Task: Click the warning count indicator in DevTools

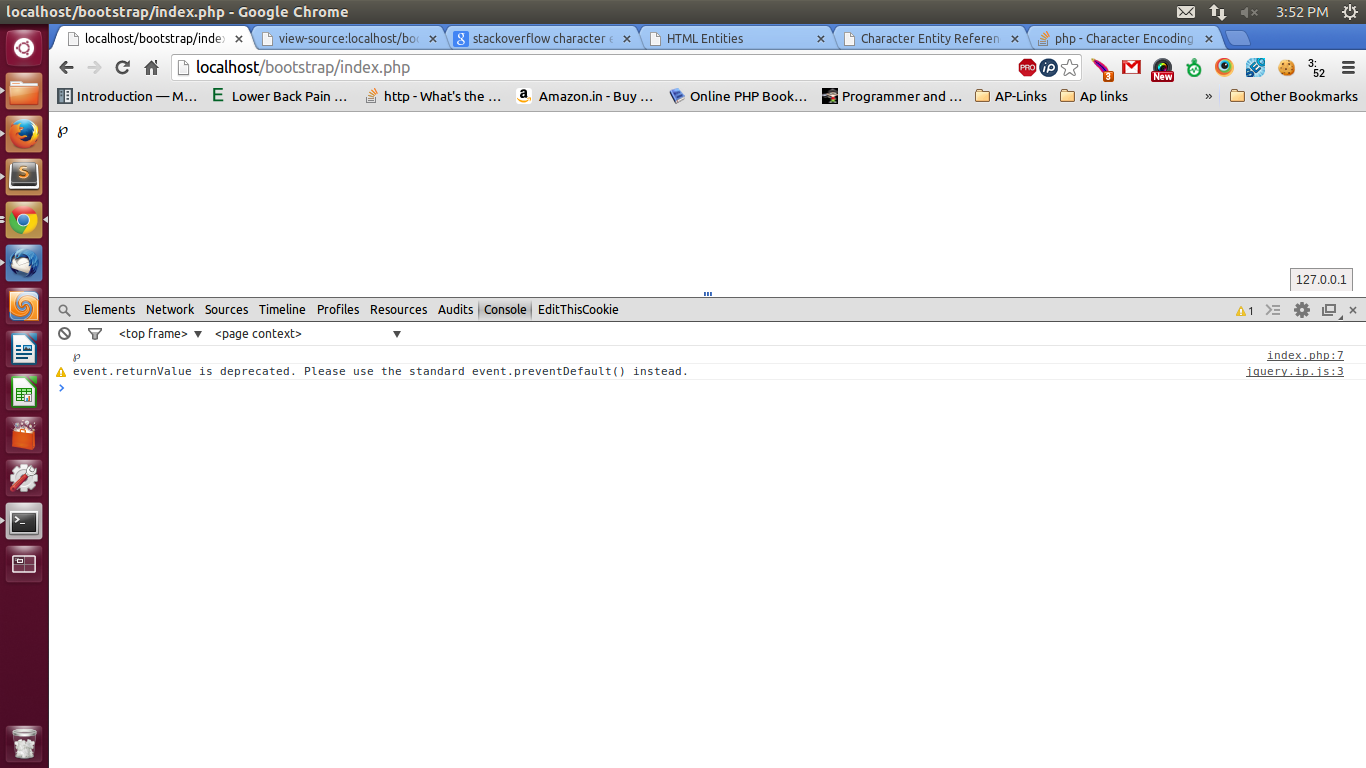Action: pos(1245,310)
